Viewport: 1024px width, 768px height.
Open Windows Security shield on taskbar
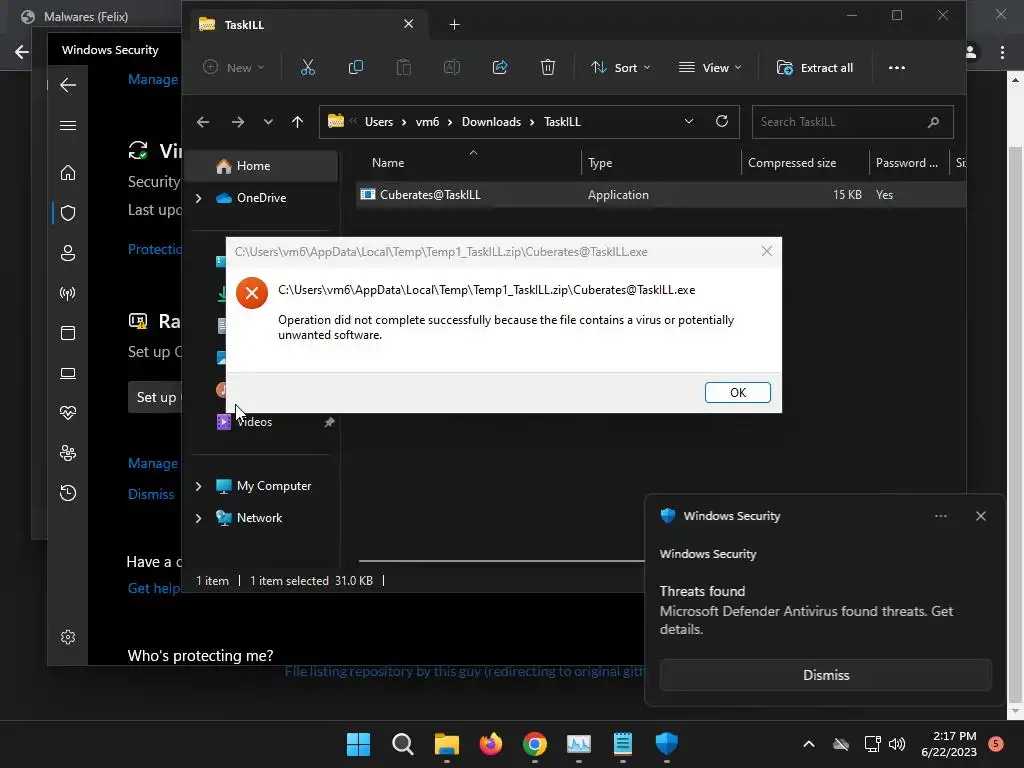667,744
